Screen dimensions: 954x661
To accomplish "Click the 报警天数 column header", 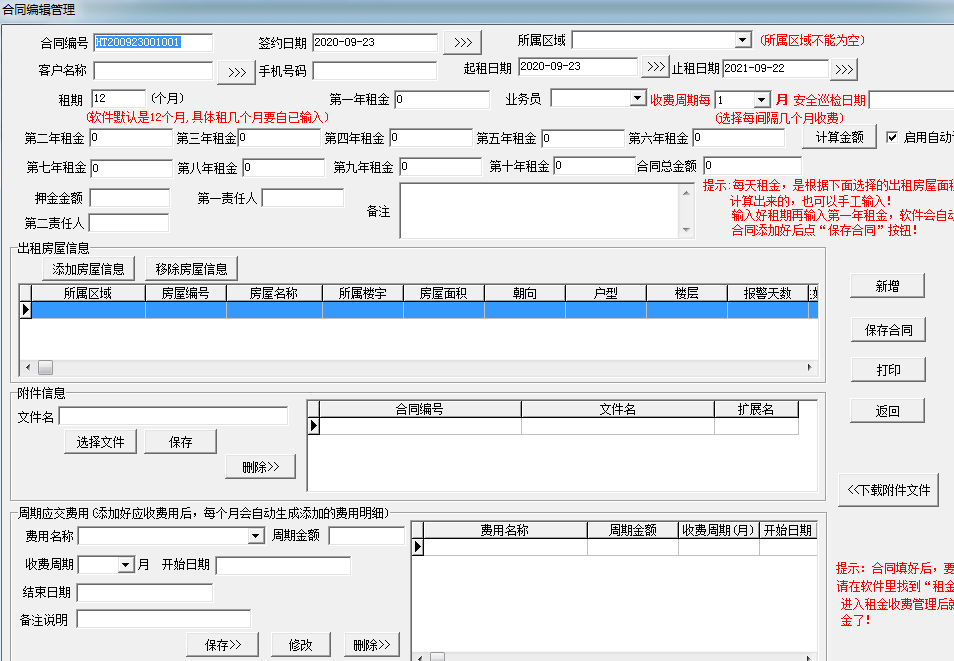I will pyautogui.click(x=767, y=293).
